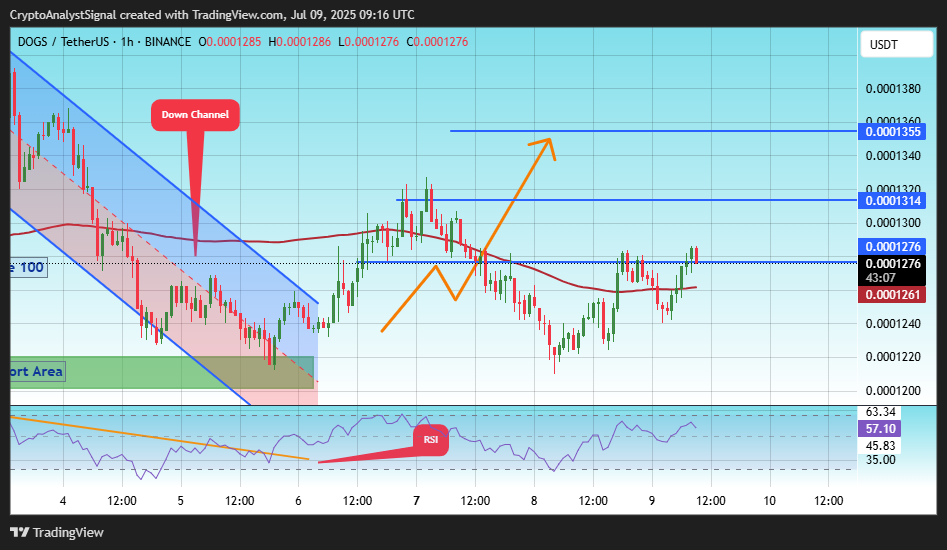
Task: Click the 35.00 RSI level label
Action: [881, 459]
